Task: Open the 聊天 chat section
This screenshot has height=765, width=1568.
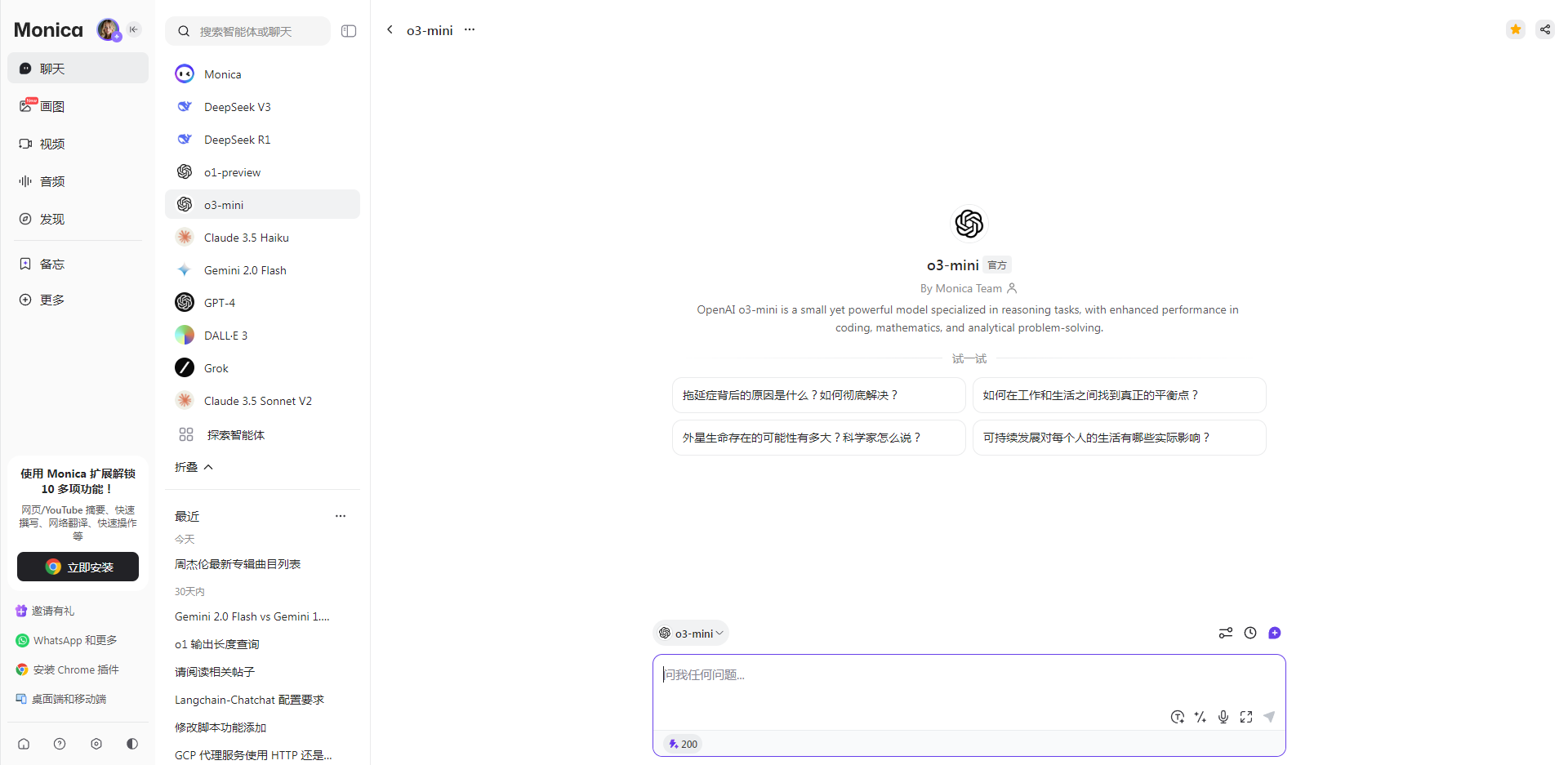Action: coord(78,69)
